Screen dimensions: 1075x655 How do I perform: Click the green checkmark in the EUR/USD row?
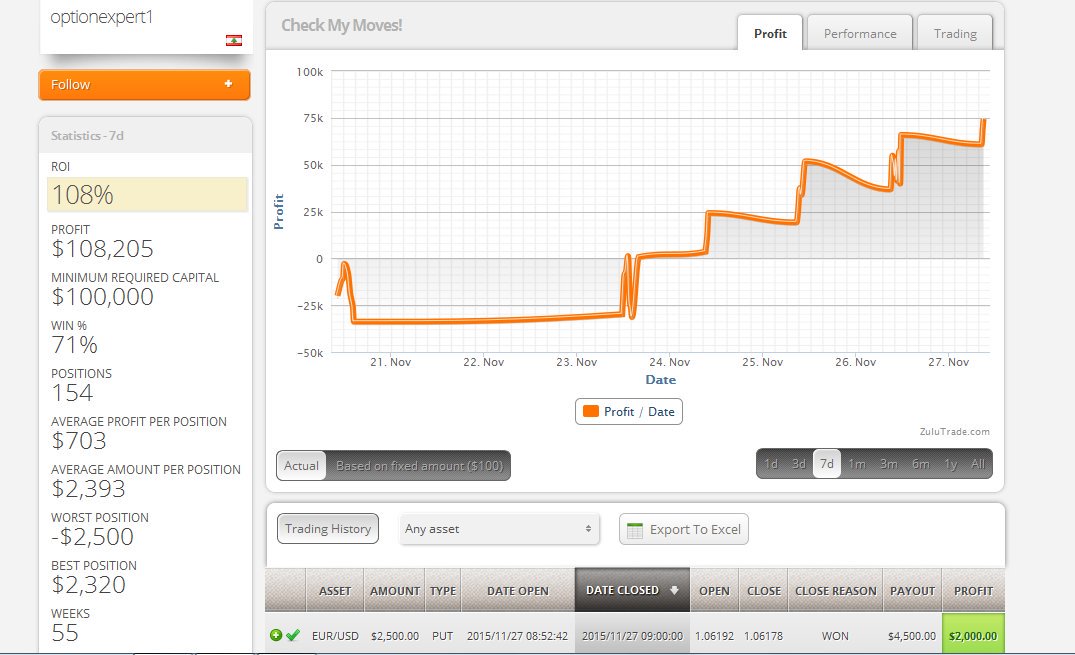293,635
